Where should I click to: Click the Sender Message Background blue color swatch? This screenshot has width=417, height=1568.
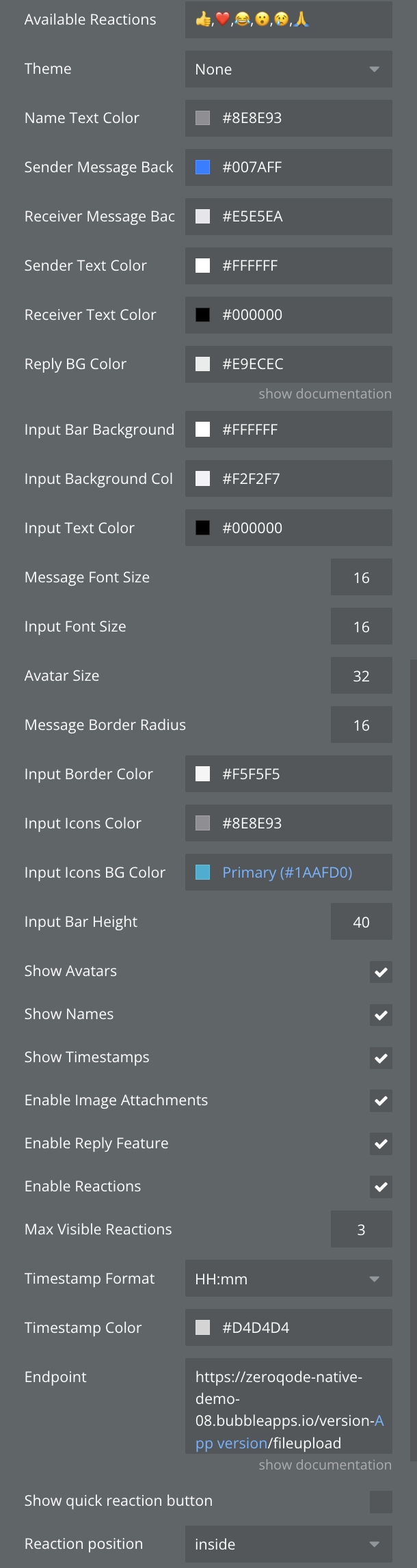[203, 167]
